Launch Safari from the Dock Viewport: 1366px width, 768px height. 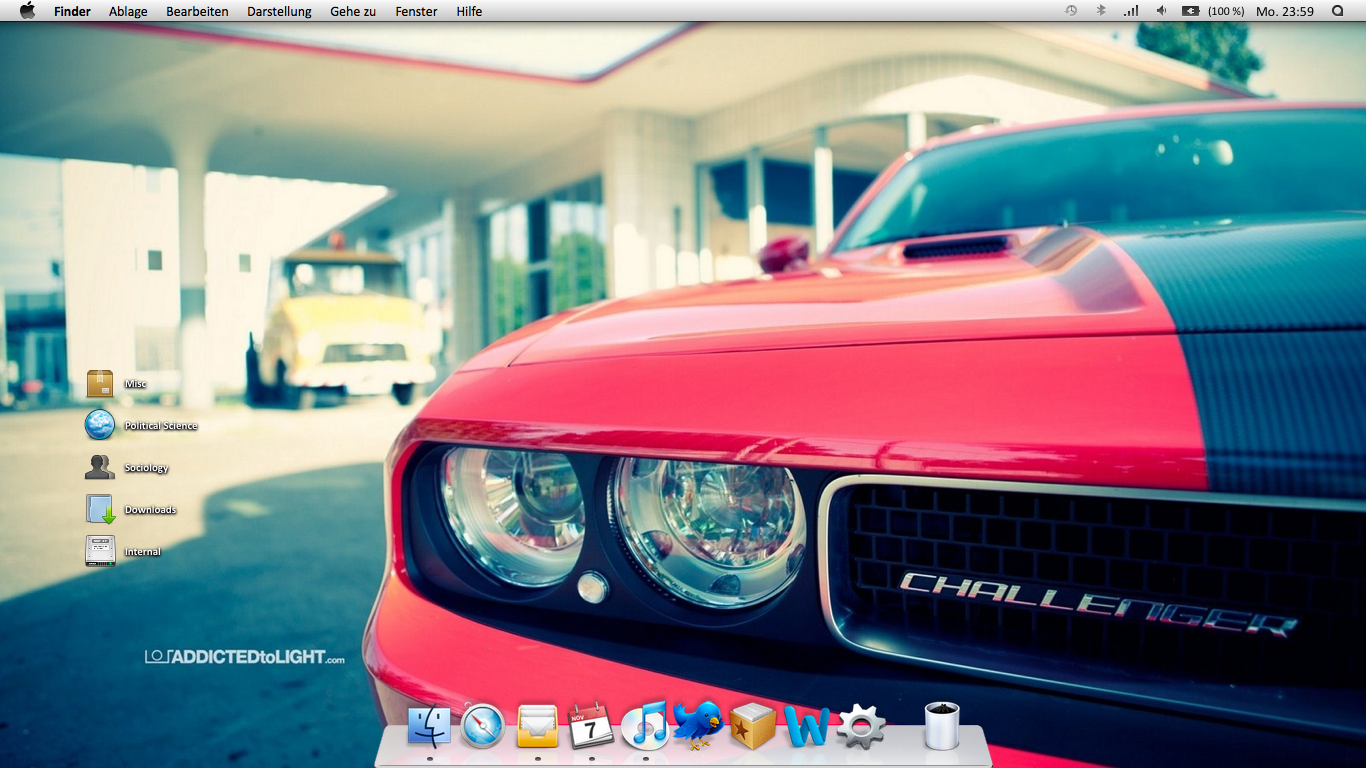481,727
